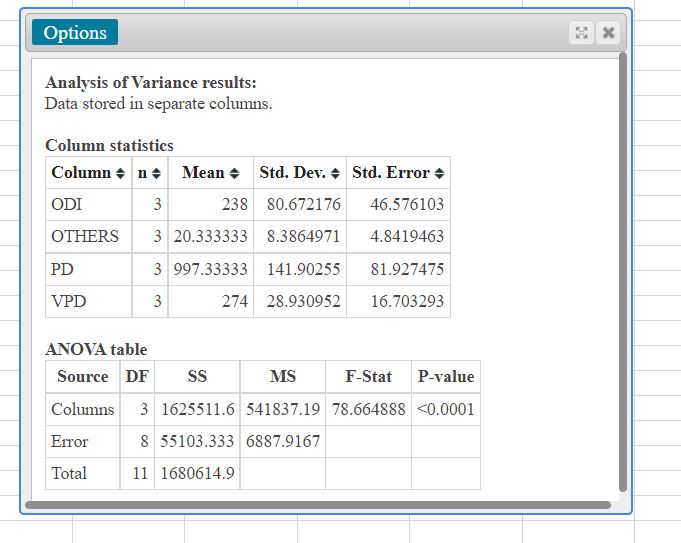Click OTHERS Std. Dev. 8.3864971
This screenshot has width=681, height=543.
point(304,236)
